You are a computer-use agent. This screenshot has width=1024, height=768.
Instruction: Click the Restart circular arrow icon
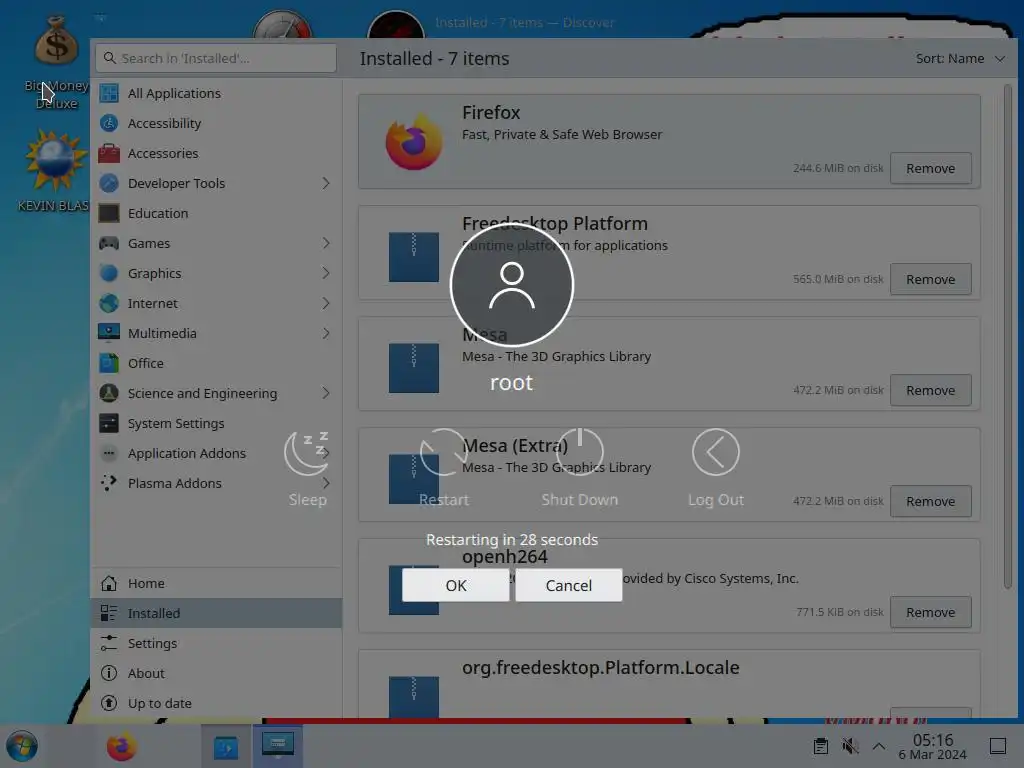(443, 452)
